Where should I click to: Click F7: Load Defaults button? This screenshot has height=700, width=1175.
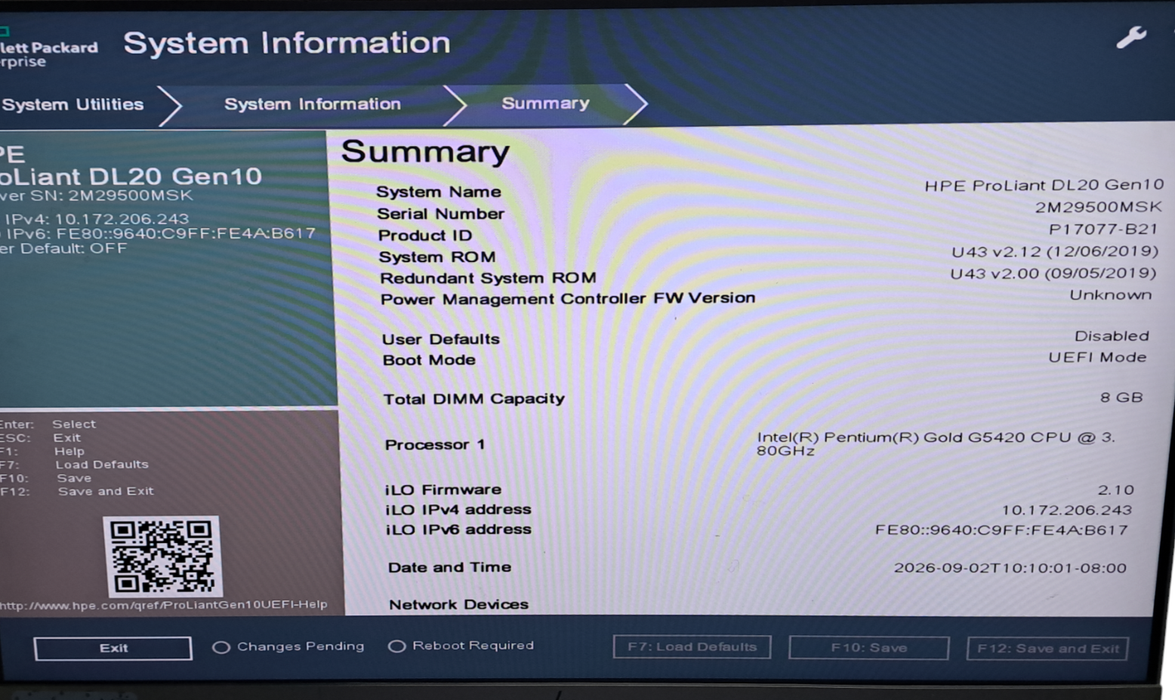[x=692, y=647]
